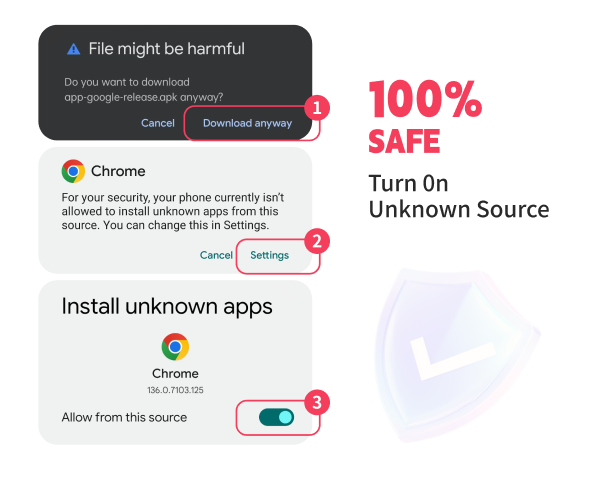Screen dimensions: 590x484
Task: Click the red step 2 badge
Action: [317, 241]
